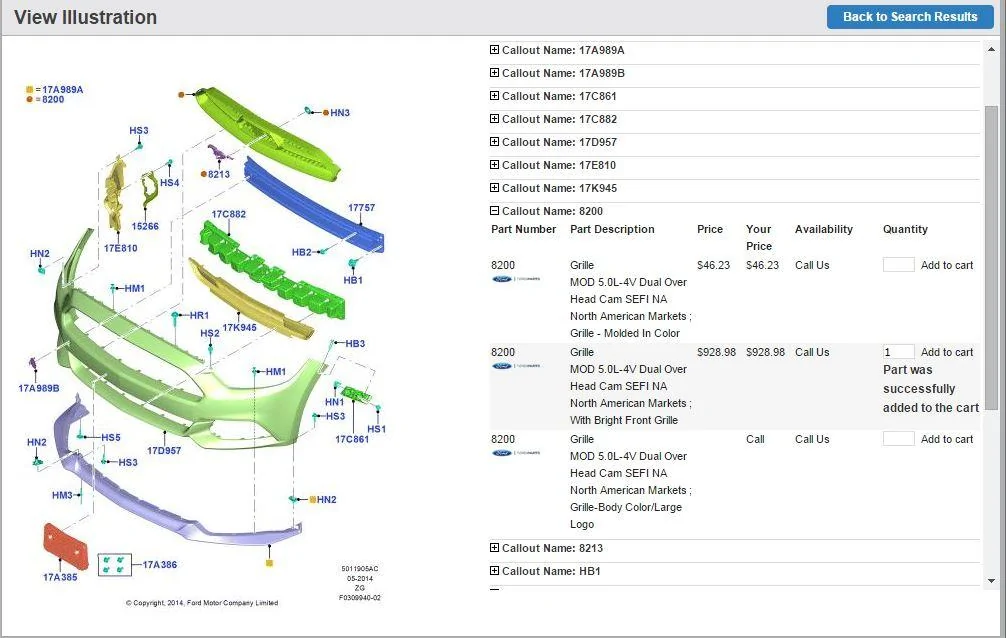The image size is (1006, 638).
Task: Click the HN1 callout label
Action: [x=334, y=402]
